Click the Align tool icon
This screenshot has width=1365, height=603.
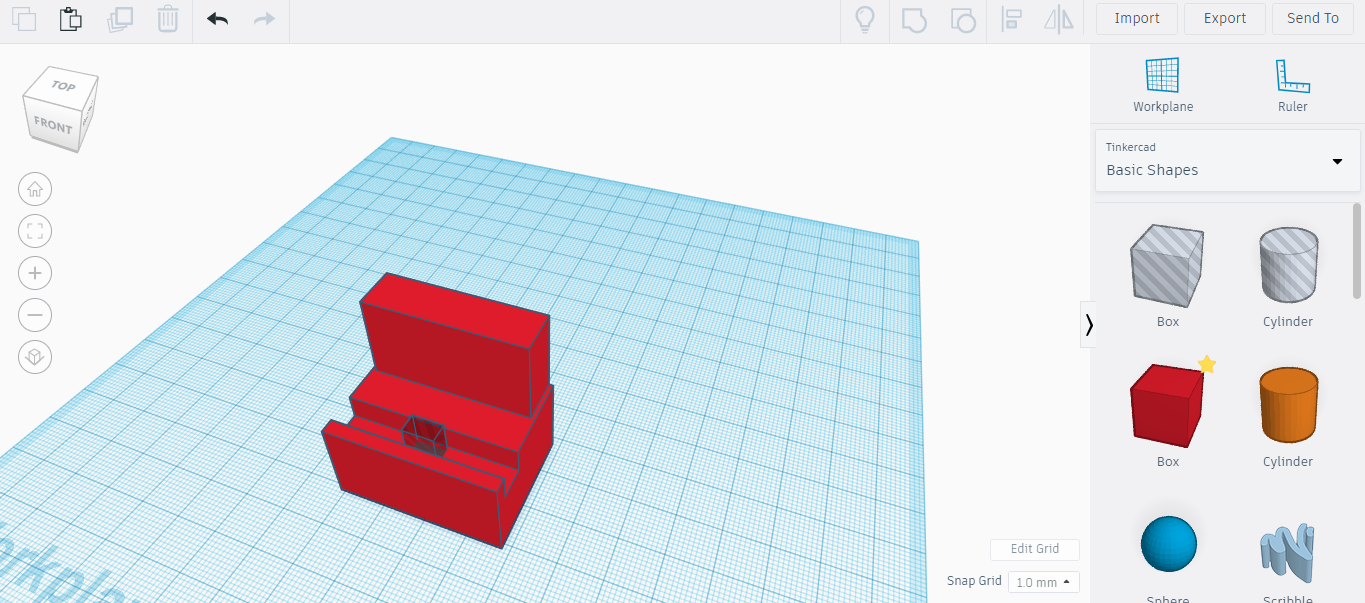[1012, 19]
